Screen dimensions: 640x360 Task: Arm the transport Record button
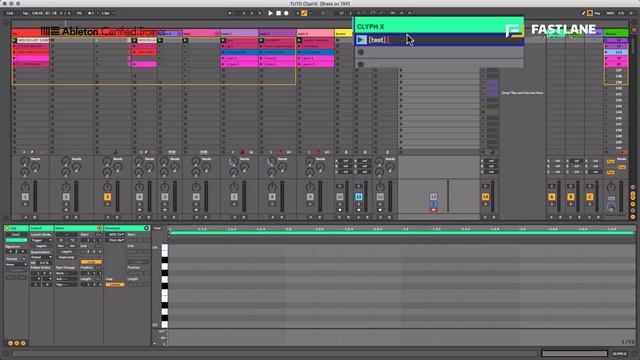click(286, 13)
